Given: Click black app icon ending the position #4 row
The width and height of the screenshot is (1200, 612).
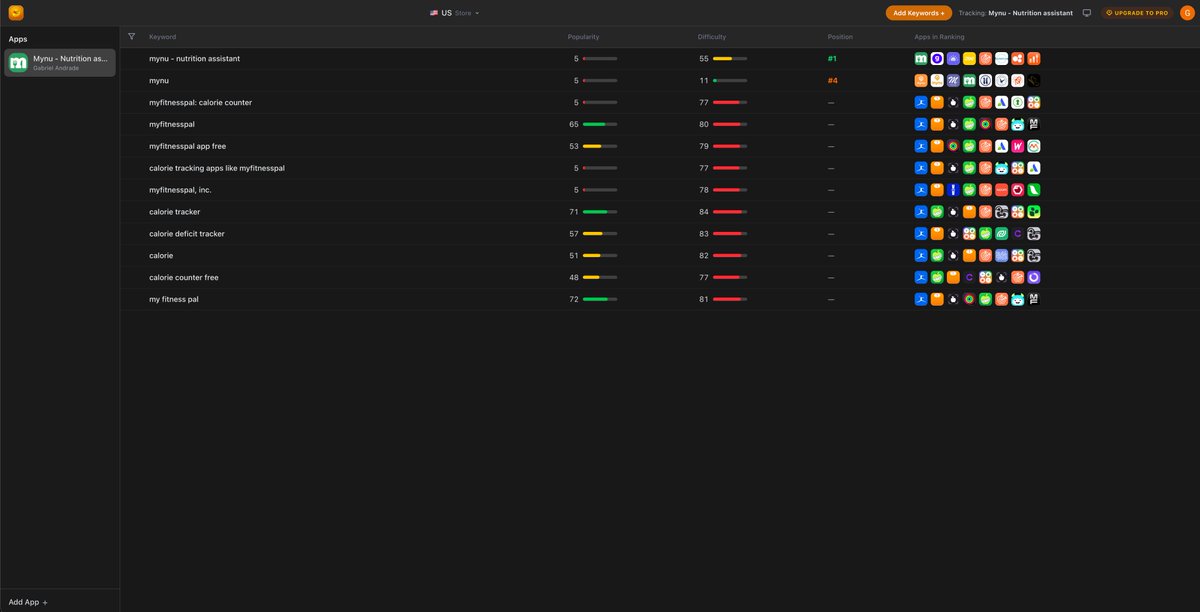Looking at the screenshot, I should click(x=1034, y=81).
